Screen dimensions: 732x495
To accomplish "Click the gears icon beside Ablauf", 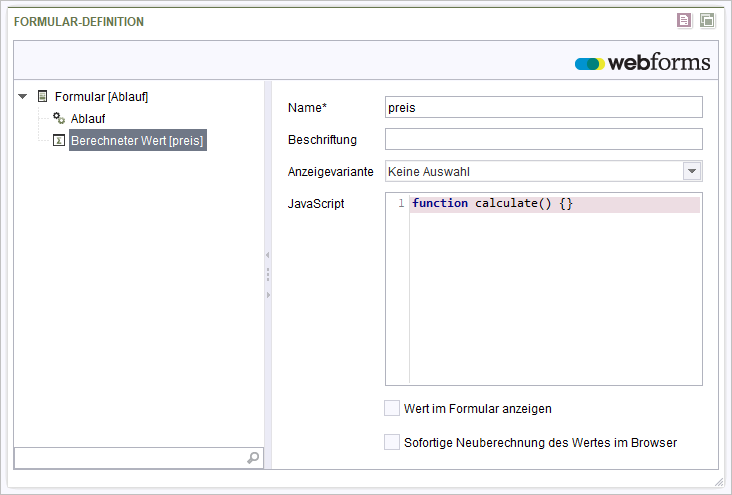I will (59, 118).
